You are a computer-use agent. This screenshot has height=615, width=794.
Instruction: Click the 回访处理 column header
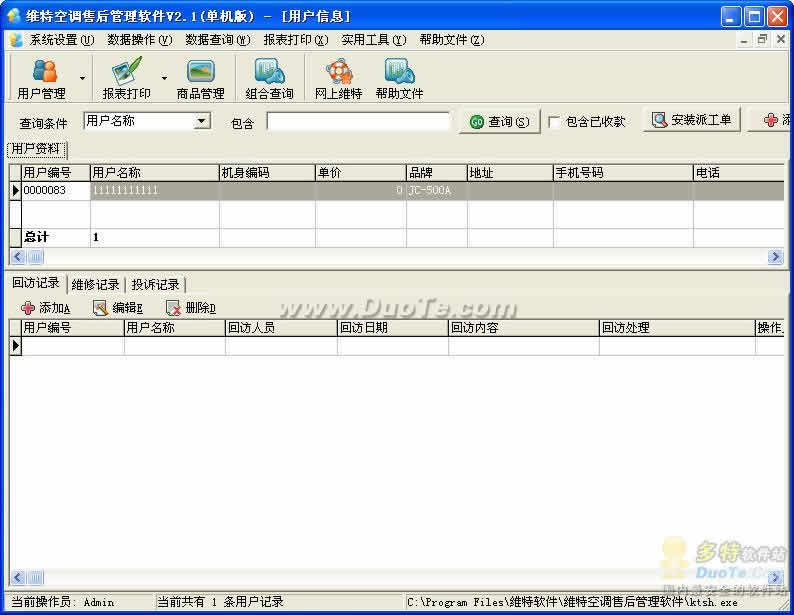(x=677, y=328)
